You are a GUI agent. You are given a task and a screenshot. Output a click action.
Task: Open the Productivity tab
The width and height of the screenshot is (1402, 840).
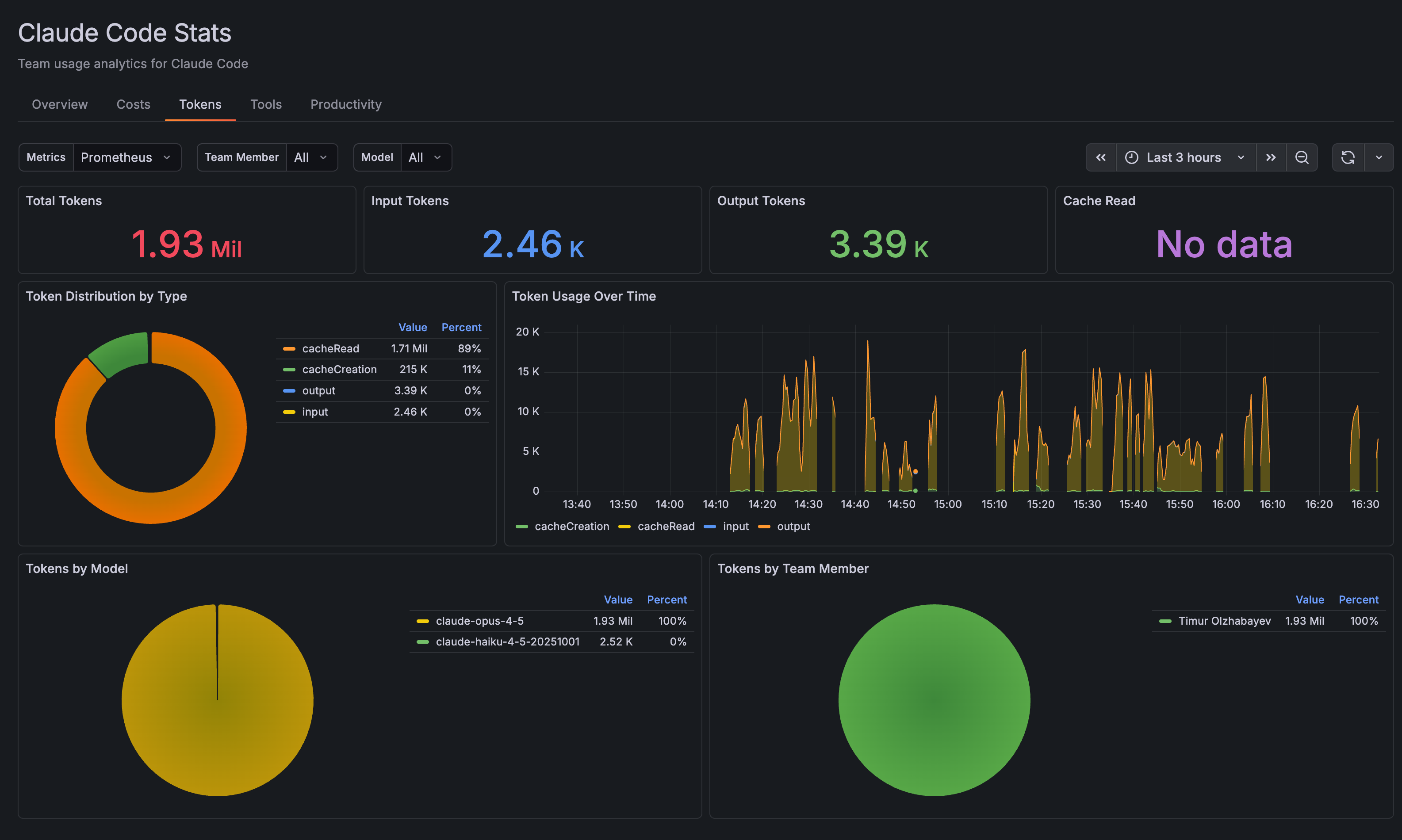tap(345, 104)
